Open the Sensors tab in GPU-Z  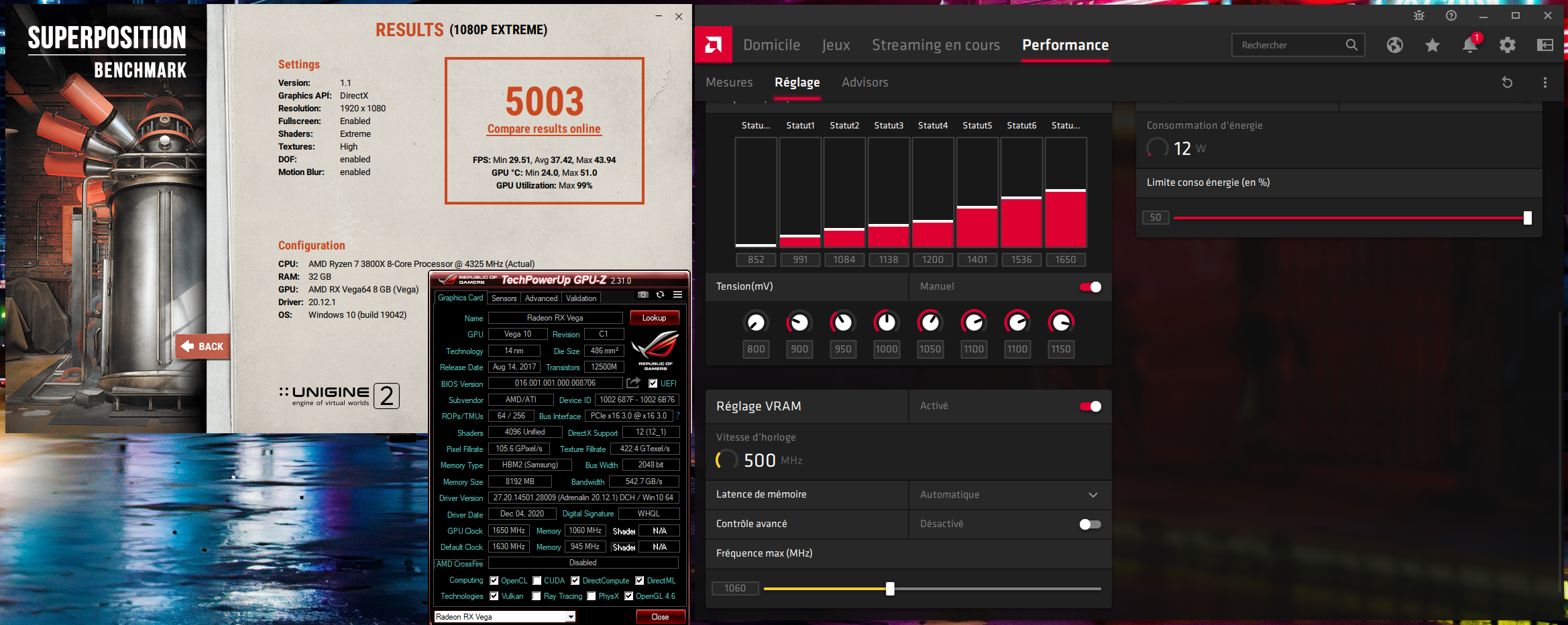pyautogui.click(x=504, y=298)
